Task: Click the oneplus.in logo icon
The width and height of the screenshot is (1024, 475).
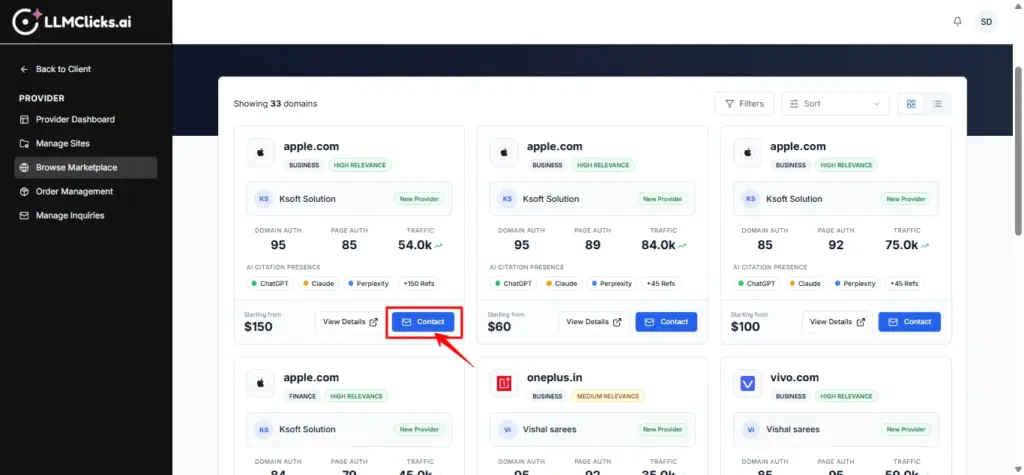Action: tap(504, 384)
